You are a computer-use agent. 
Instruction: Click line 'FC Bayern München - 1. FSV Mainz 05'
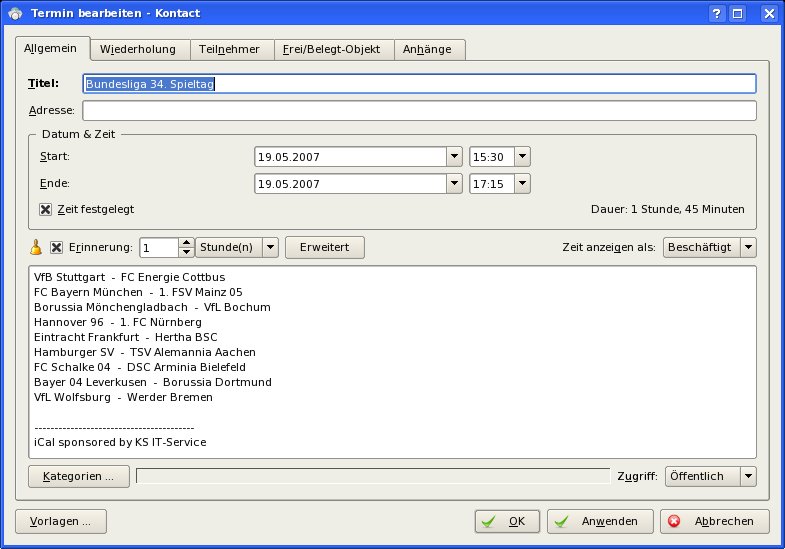pyautogui.click(x=138, y=292)
